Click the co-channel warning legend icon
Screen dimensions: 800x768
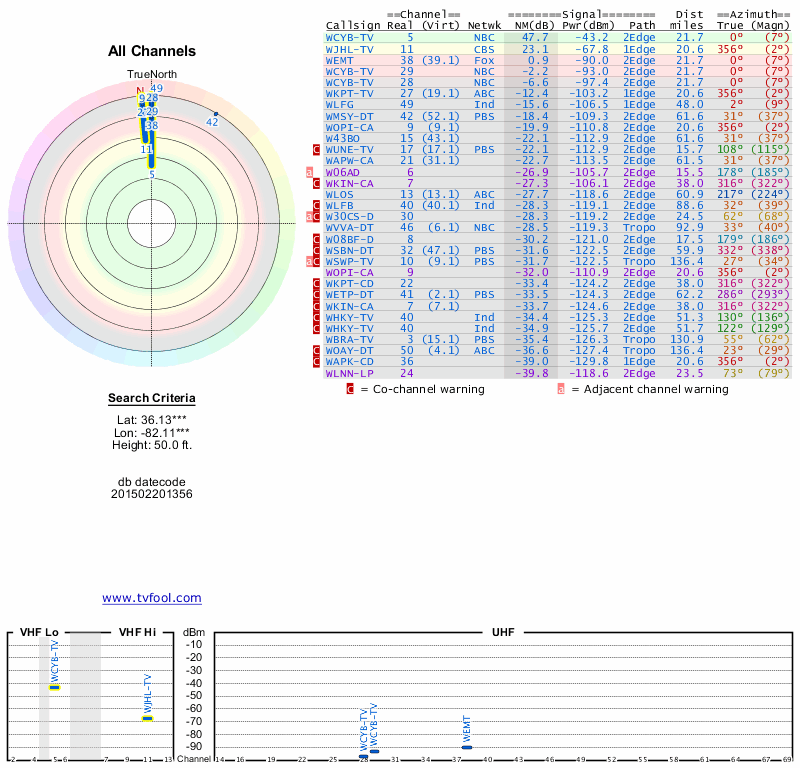click(350, 389)
